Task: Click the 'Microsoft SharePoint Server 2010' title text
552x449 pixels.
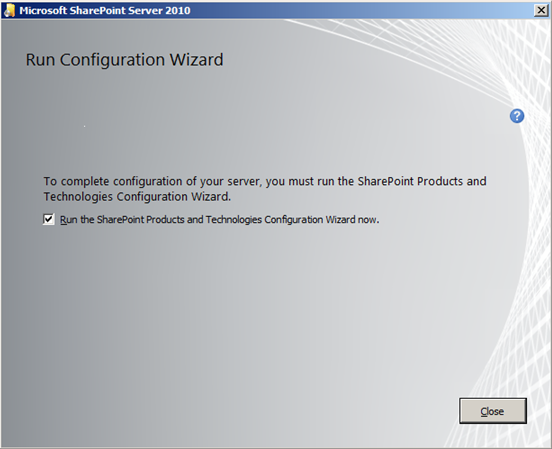Action: click(105, 10)
